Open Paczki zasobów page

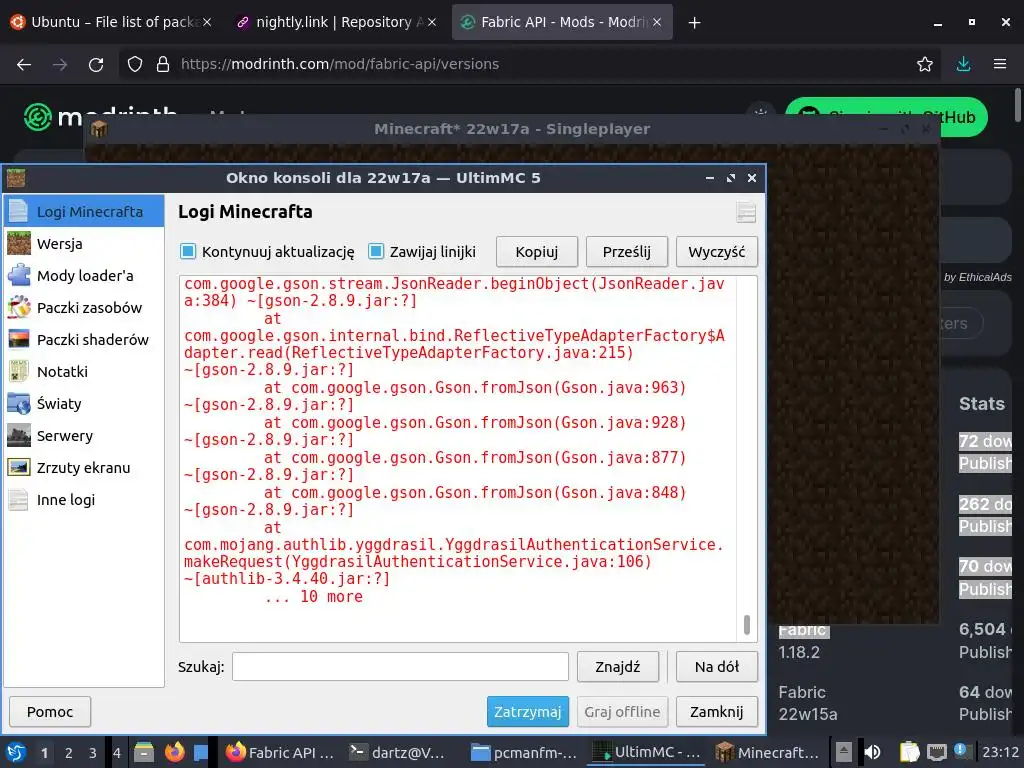pos(84,308)
